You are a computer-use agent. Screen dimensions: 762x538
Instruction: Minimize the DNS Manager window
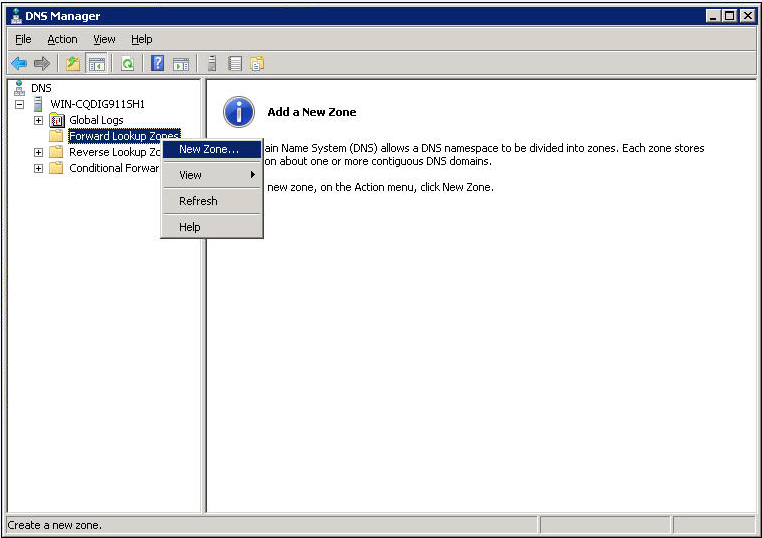713,16
